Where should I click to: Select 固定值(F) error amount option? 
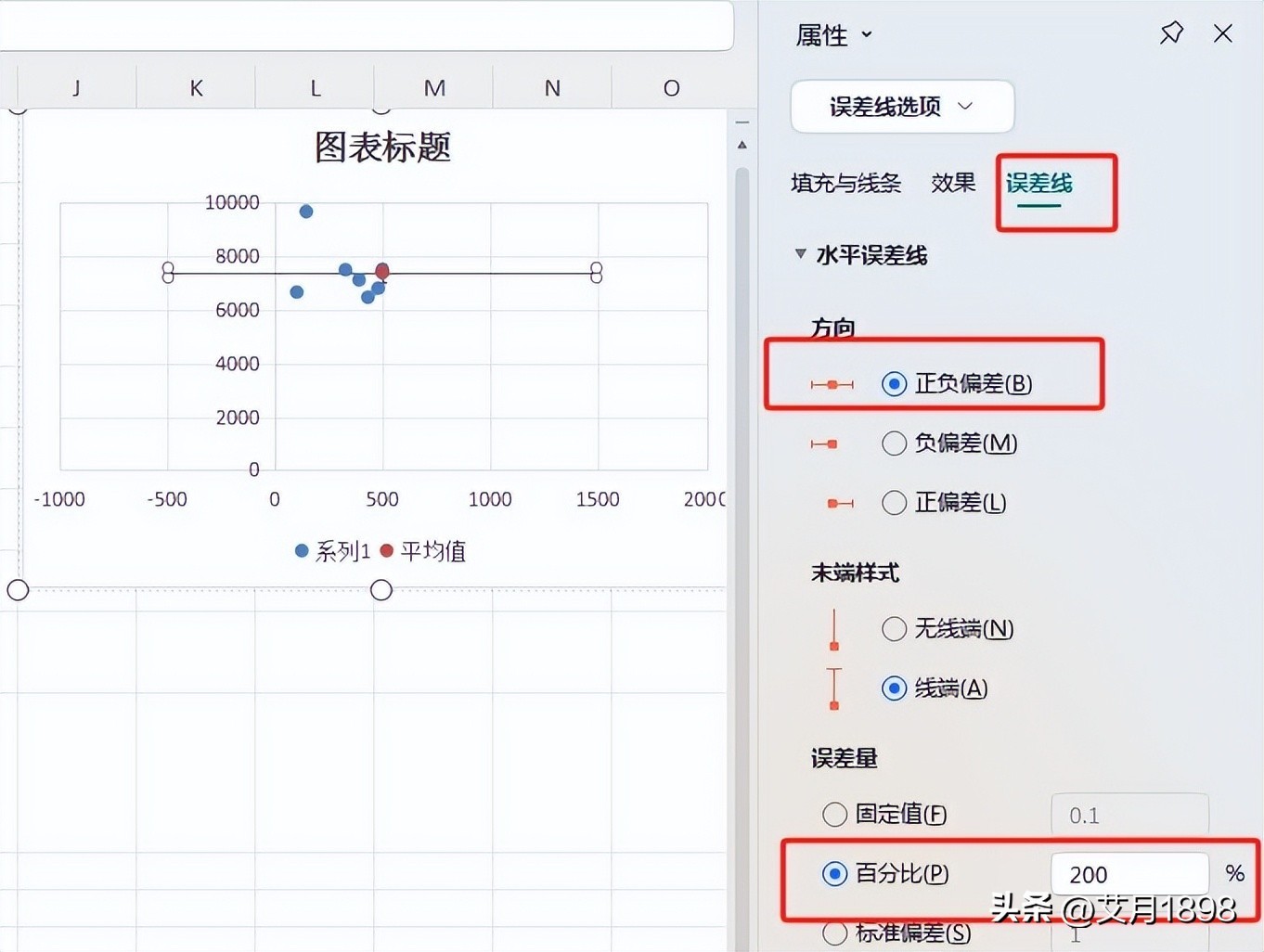(x=834, y=815)
